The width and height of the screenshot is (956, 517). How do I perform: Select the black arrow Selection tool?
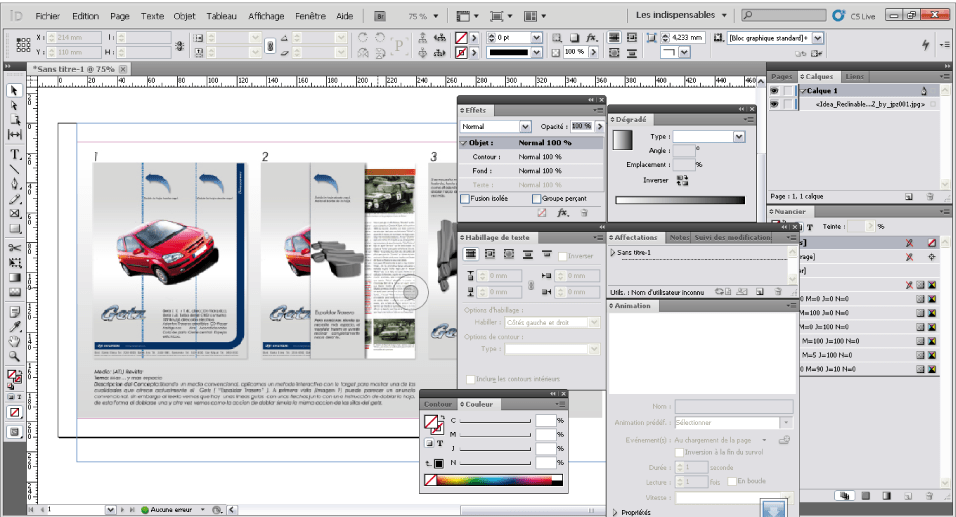pyautogui.click(x=15, y=91)
